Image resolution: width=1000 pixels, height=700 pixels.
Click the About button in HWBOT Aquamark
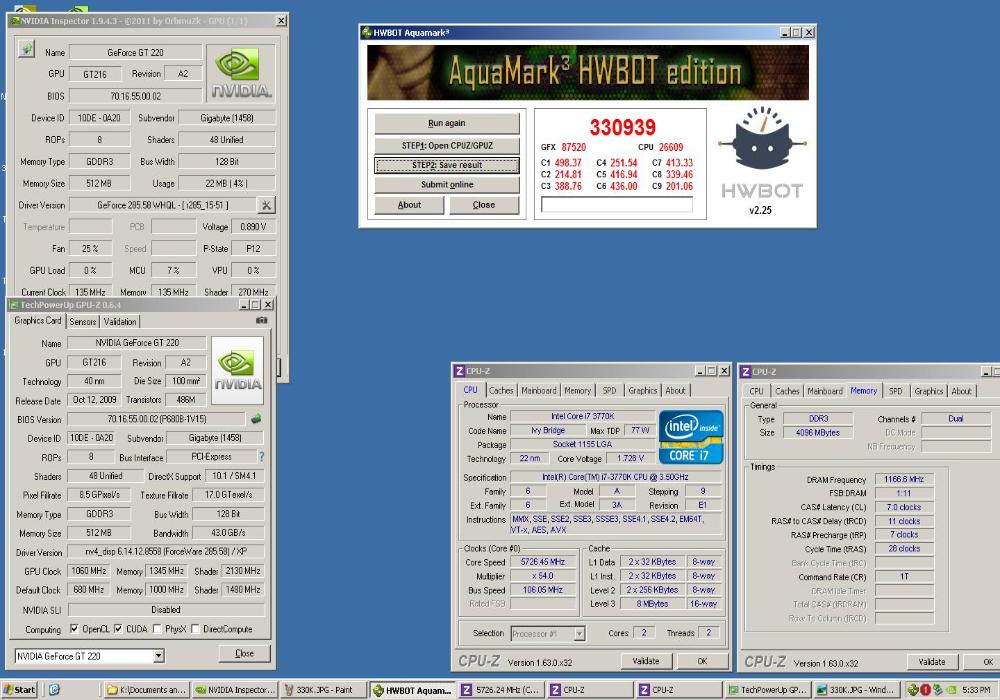point(409,205)
